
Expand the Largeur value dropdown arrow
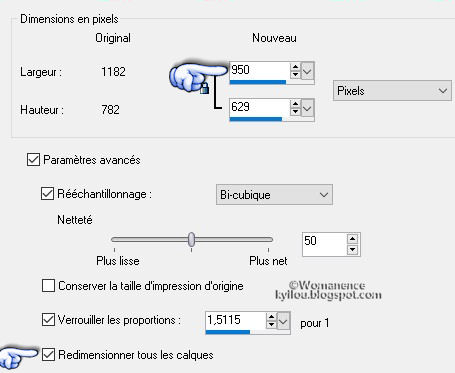pos(307,71)
